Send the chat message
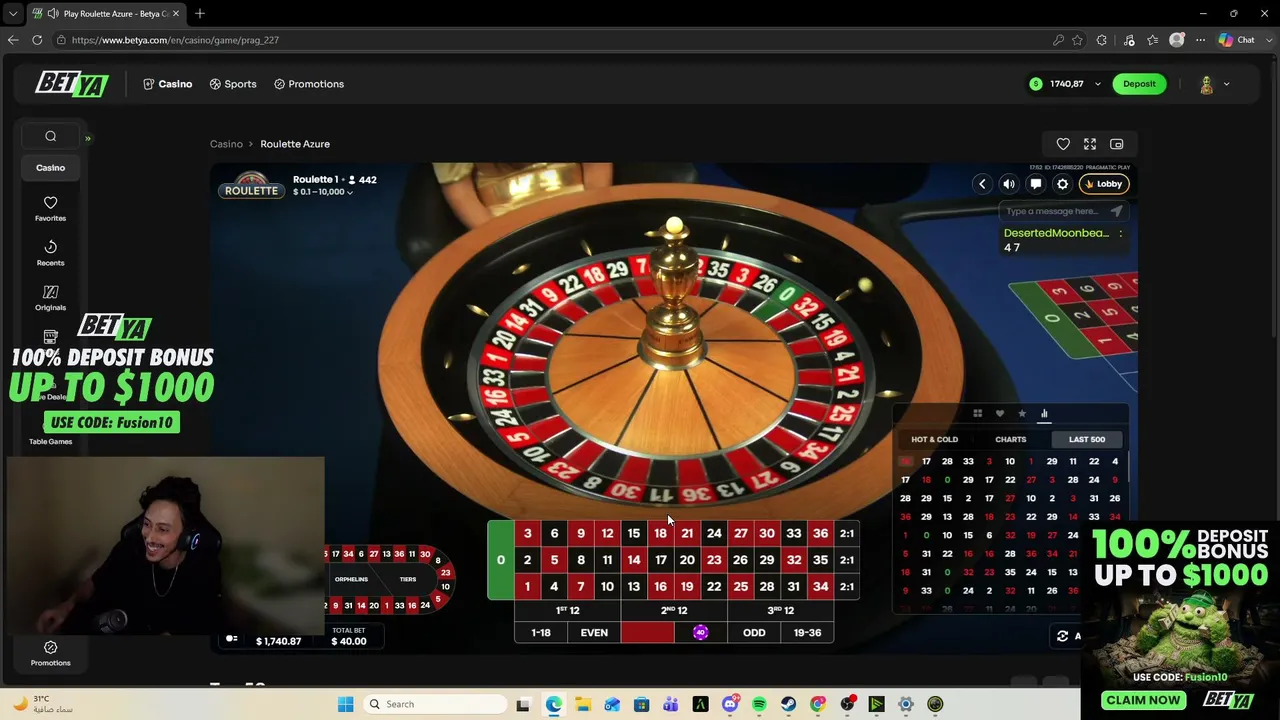The image size is (1280, 720). pyautogui.click(x=1116, y=211)
